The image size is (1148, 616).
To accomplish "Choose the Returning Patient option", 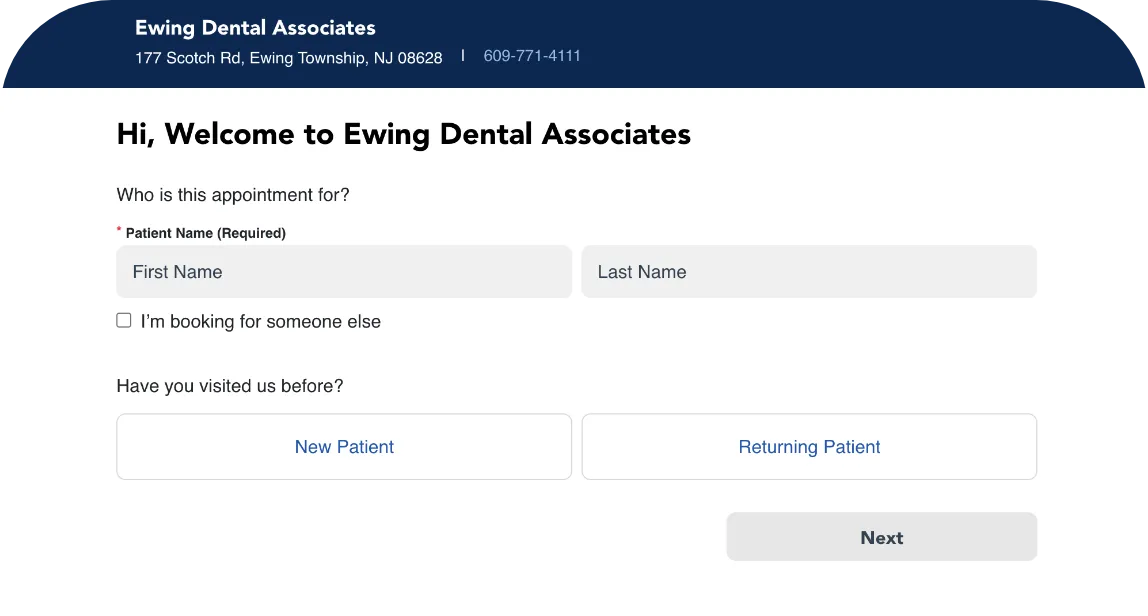I will 809,447.
